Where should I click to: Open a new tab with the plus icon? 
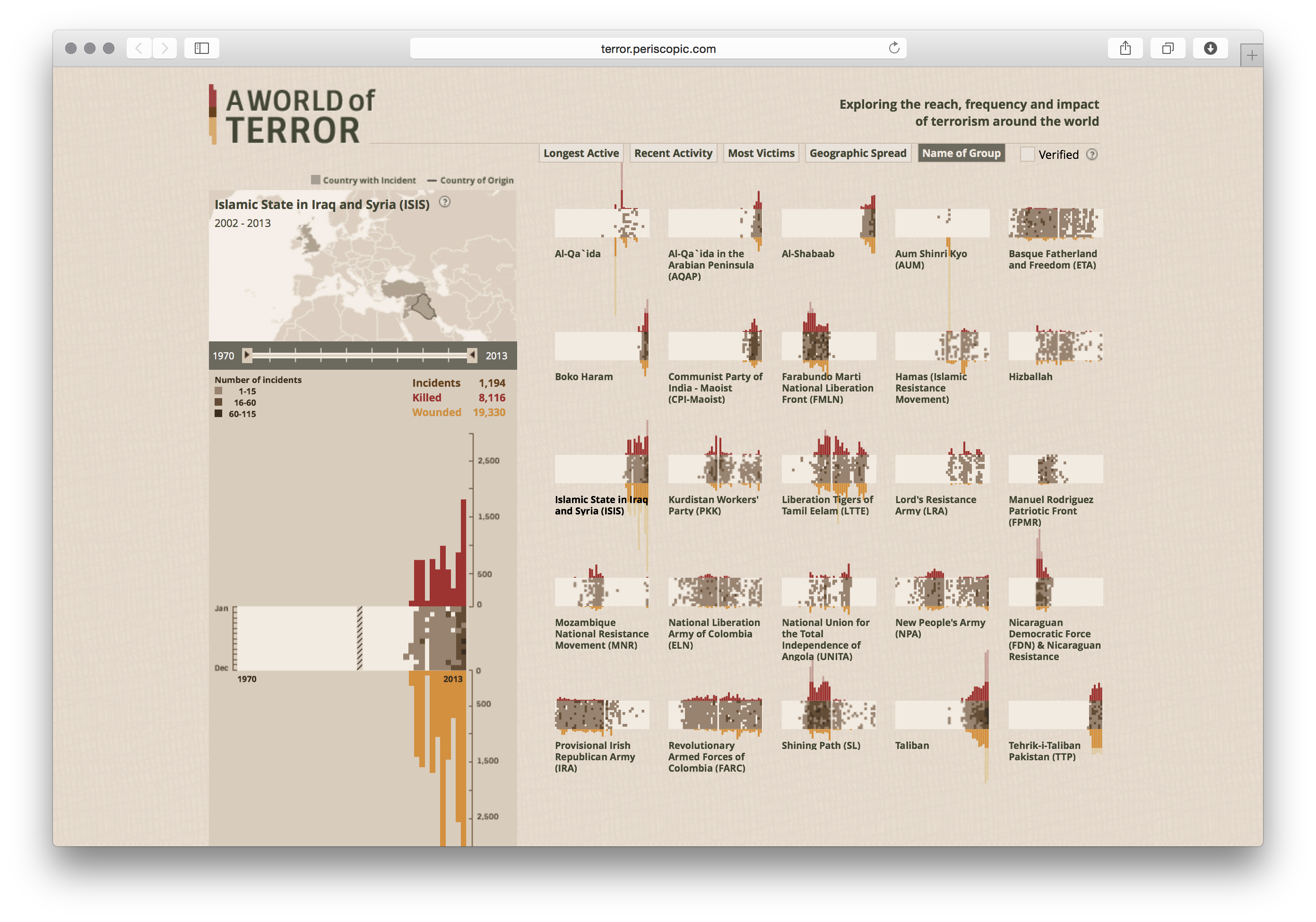[1252, 55]
